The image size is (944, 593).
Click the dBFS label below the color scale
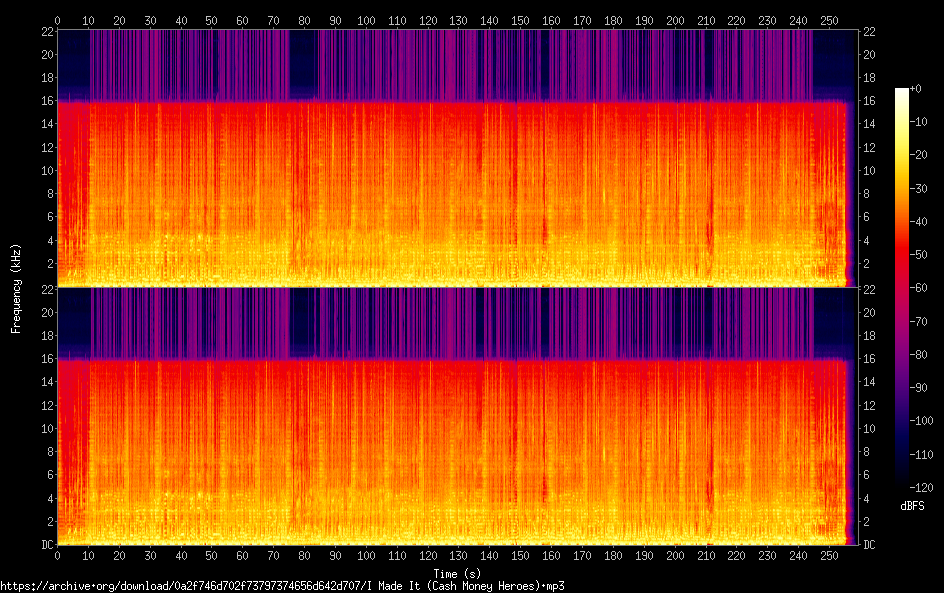[911, 507]
